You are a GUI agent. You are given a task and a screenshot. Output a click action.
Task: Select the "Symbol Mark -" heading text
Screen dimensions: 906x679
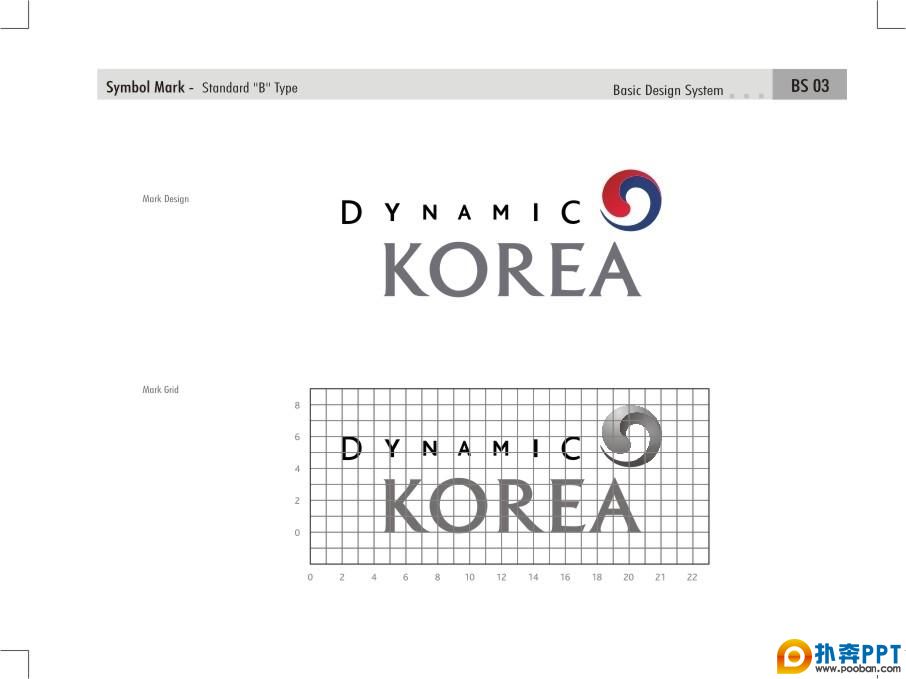(150, 87)
